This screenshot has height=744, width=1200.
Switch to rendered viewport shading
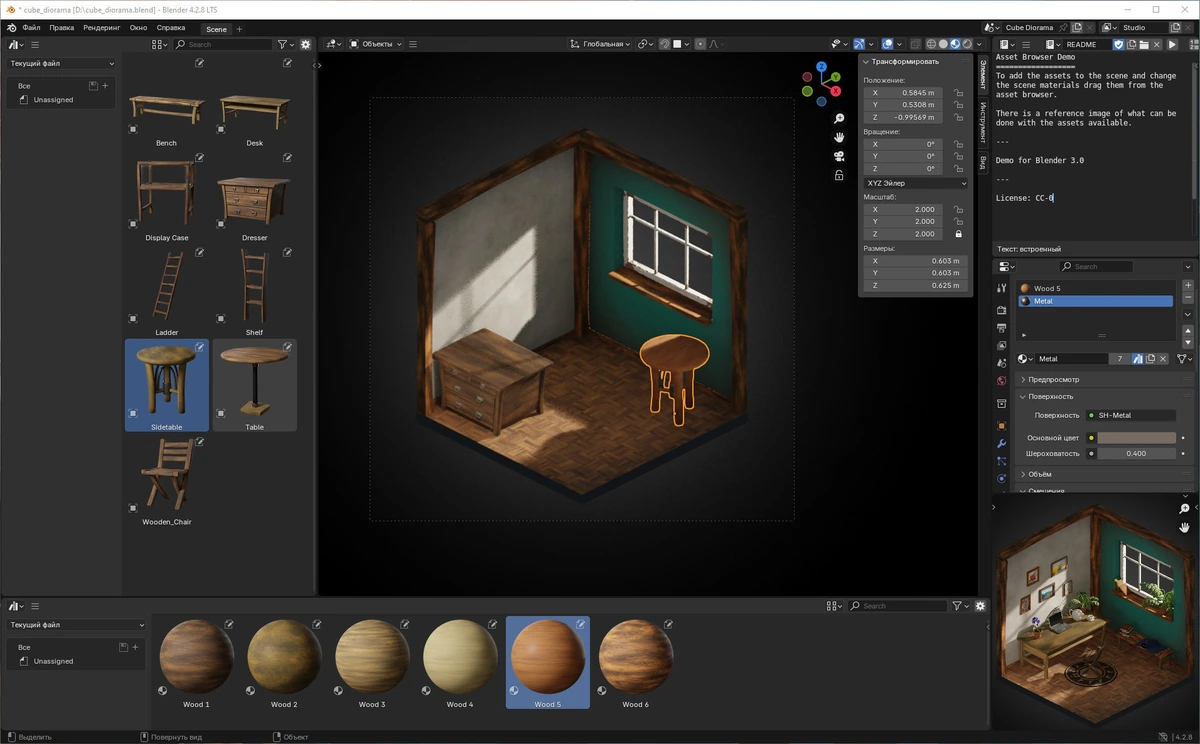[967, 44]
